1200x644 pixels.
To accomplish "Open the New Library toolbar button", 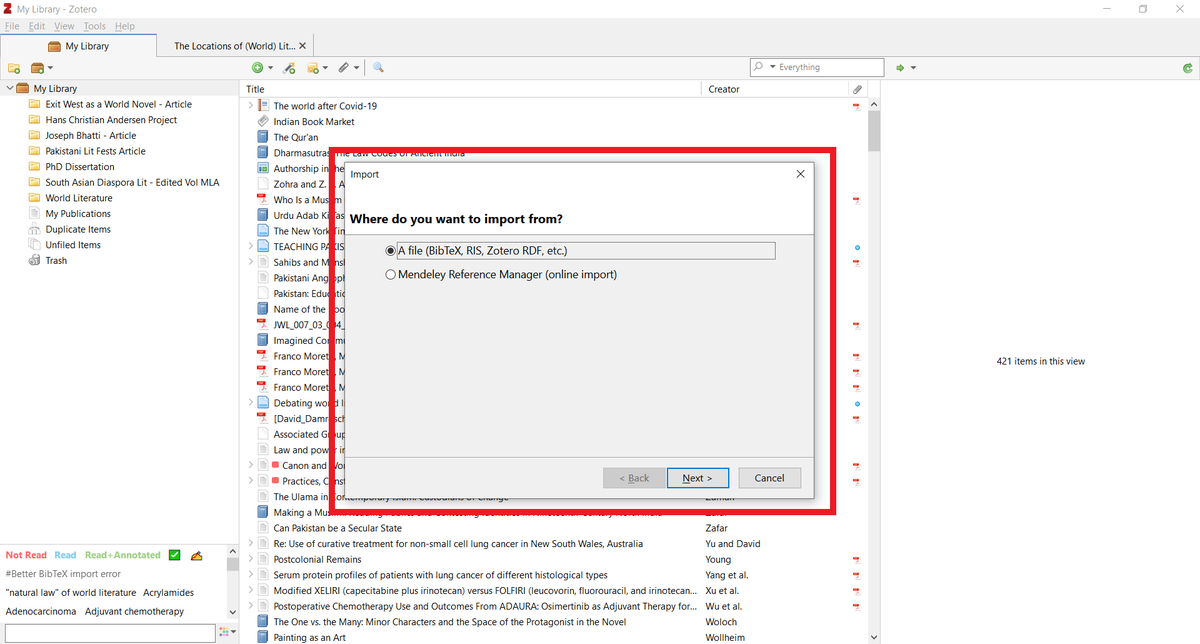I will (x=40, y=68).
